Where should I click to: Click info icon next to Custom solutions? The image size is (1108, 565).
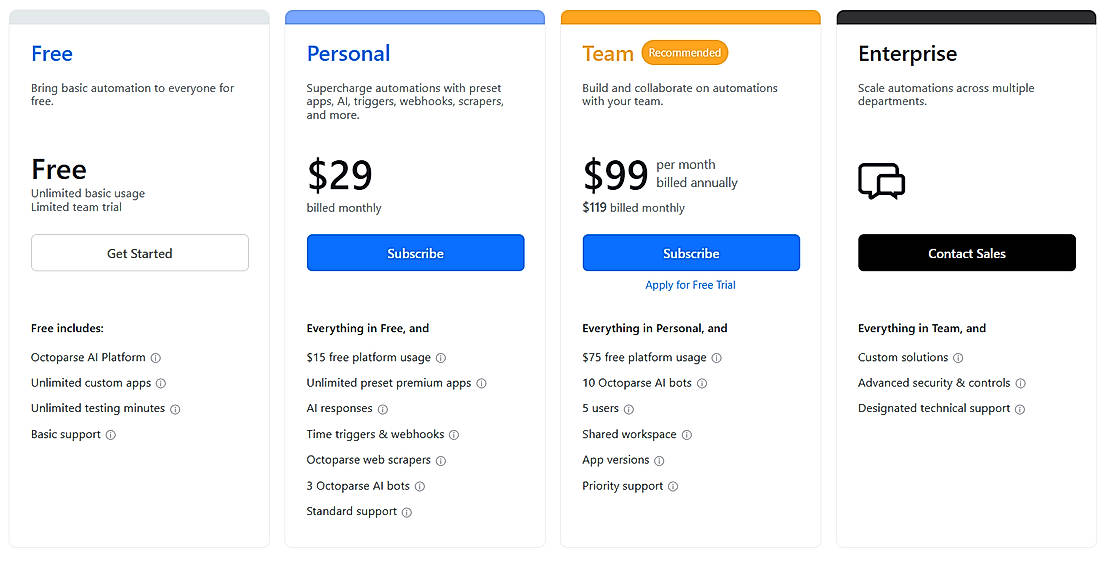click(958, 358)
